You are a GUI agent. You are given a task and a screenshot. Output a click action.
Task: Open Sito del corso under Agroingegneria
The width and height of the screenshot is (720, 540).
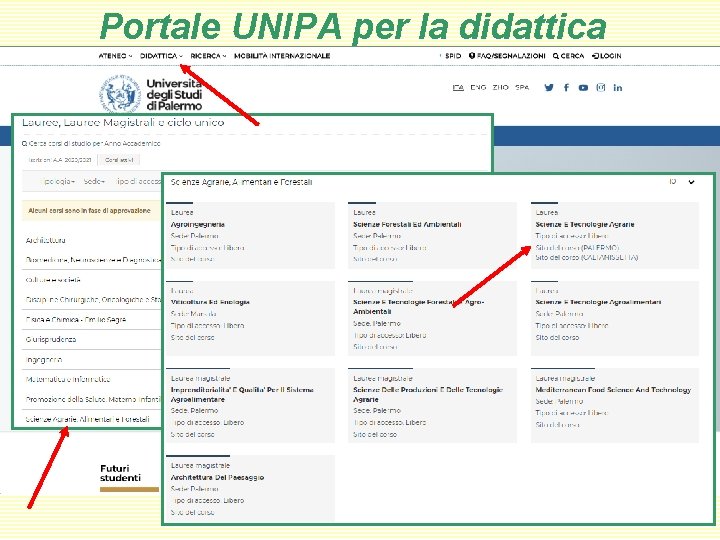pyautogui.click(x=192, y=259)
